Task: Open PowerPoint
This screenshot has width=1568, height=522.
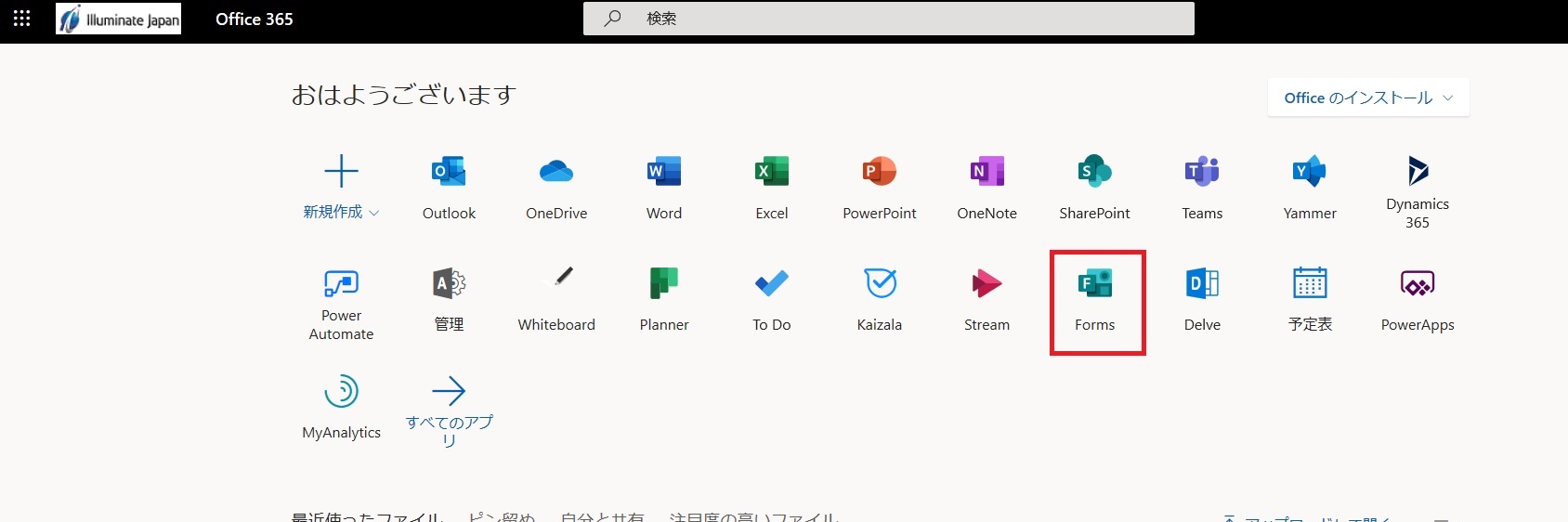Action: [880, 188]
